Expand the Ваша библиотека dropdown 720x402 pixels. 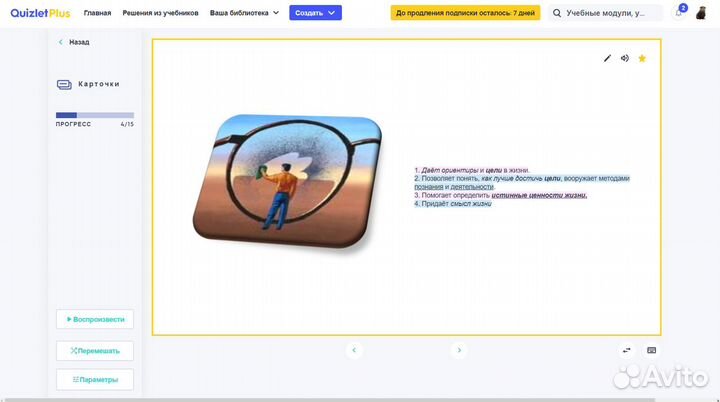[x=244, y=13]
